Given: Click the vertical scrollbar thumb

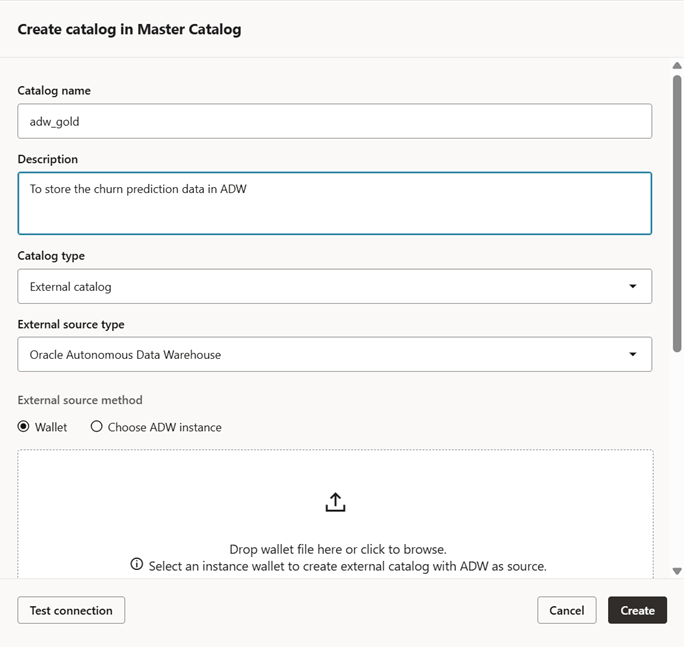Looking at the screenshot, I should tap(676, 210).
